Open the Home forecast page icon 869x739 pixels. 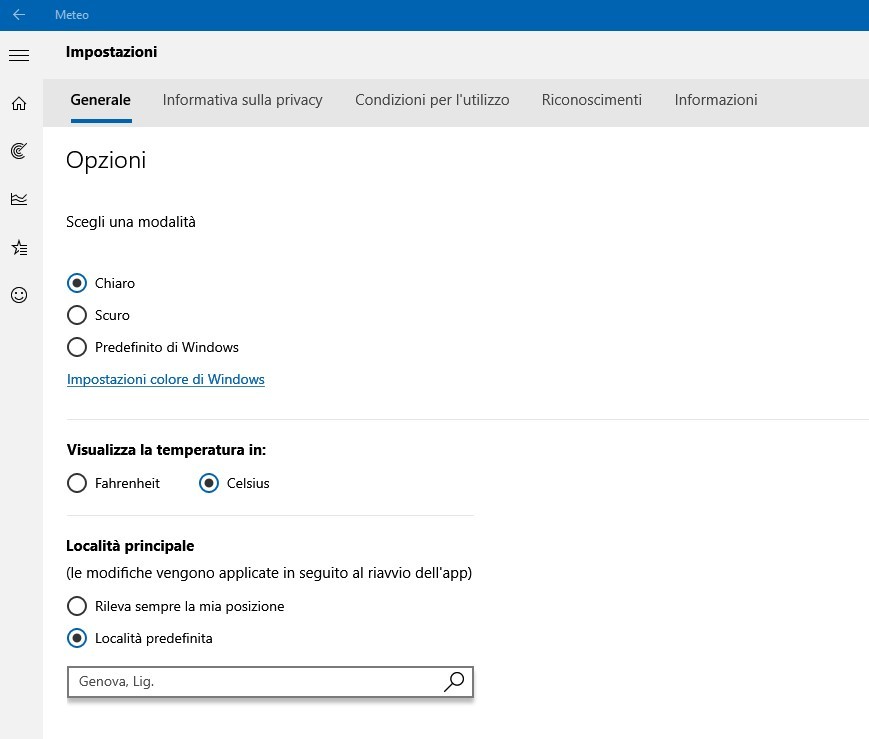[x=19, y=104]
